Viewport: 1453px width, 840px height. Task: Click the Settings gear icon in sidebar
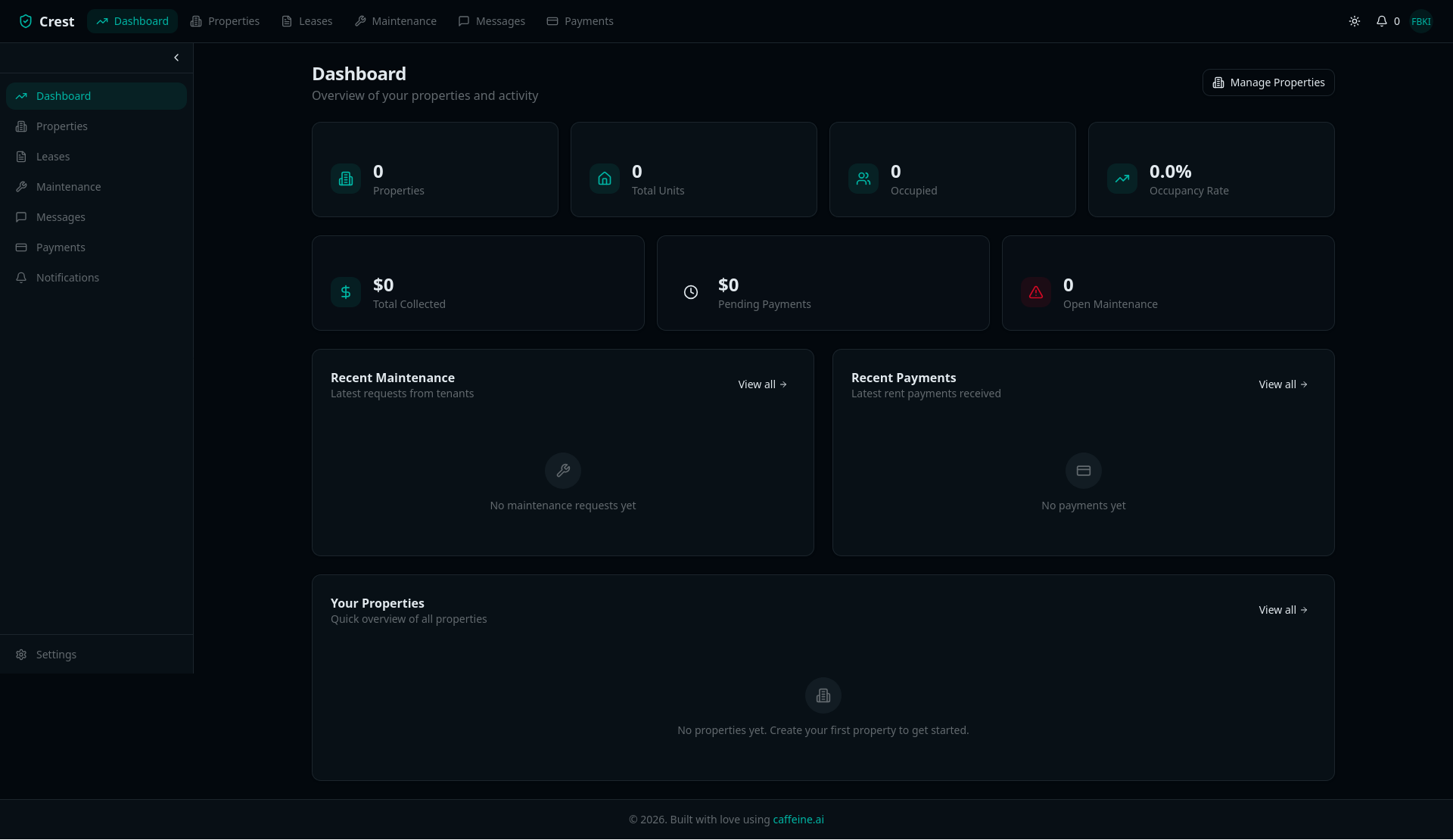21,655
